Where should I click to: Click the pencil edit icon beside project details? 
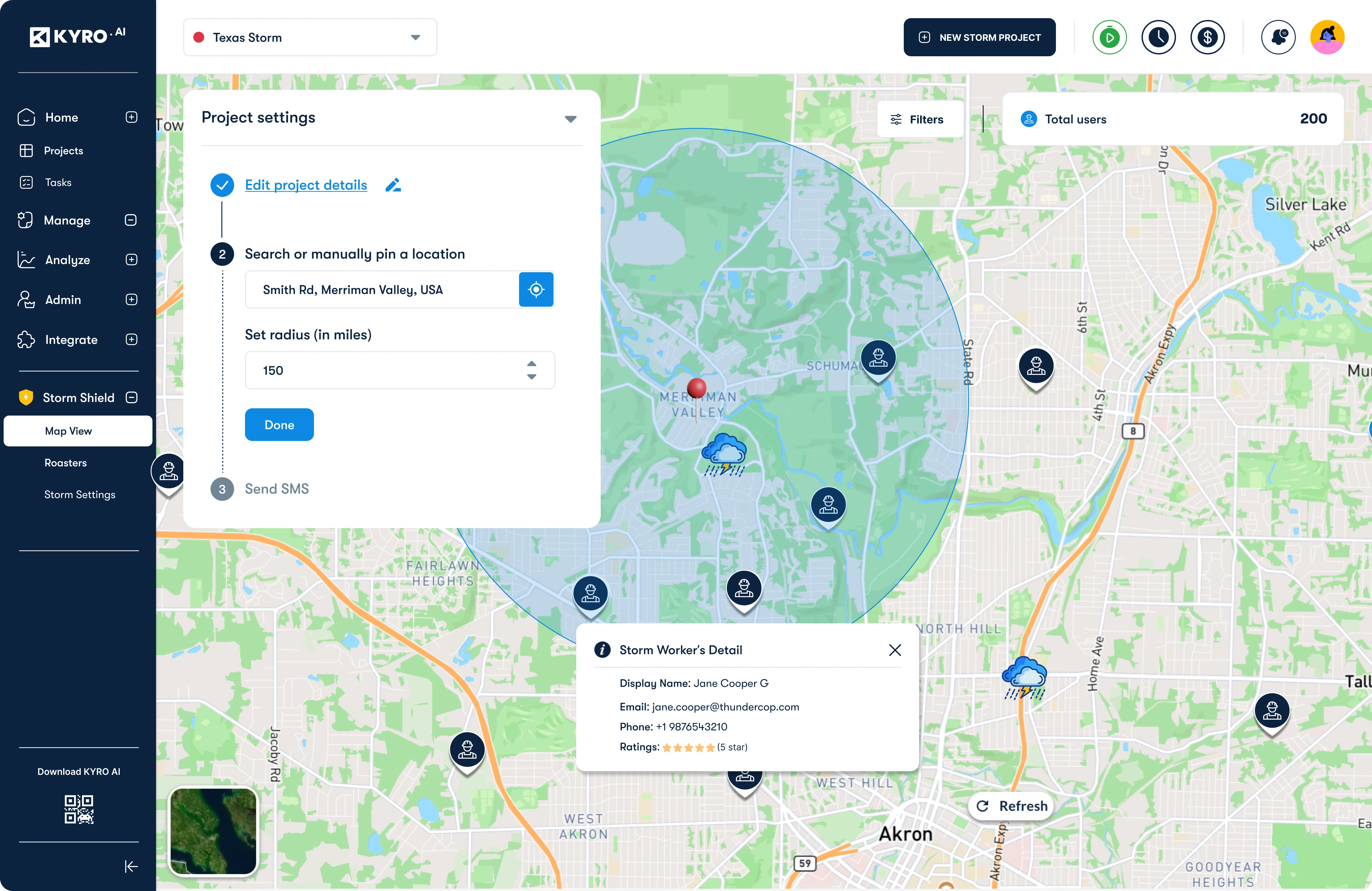tap(393, 185)
